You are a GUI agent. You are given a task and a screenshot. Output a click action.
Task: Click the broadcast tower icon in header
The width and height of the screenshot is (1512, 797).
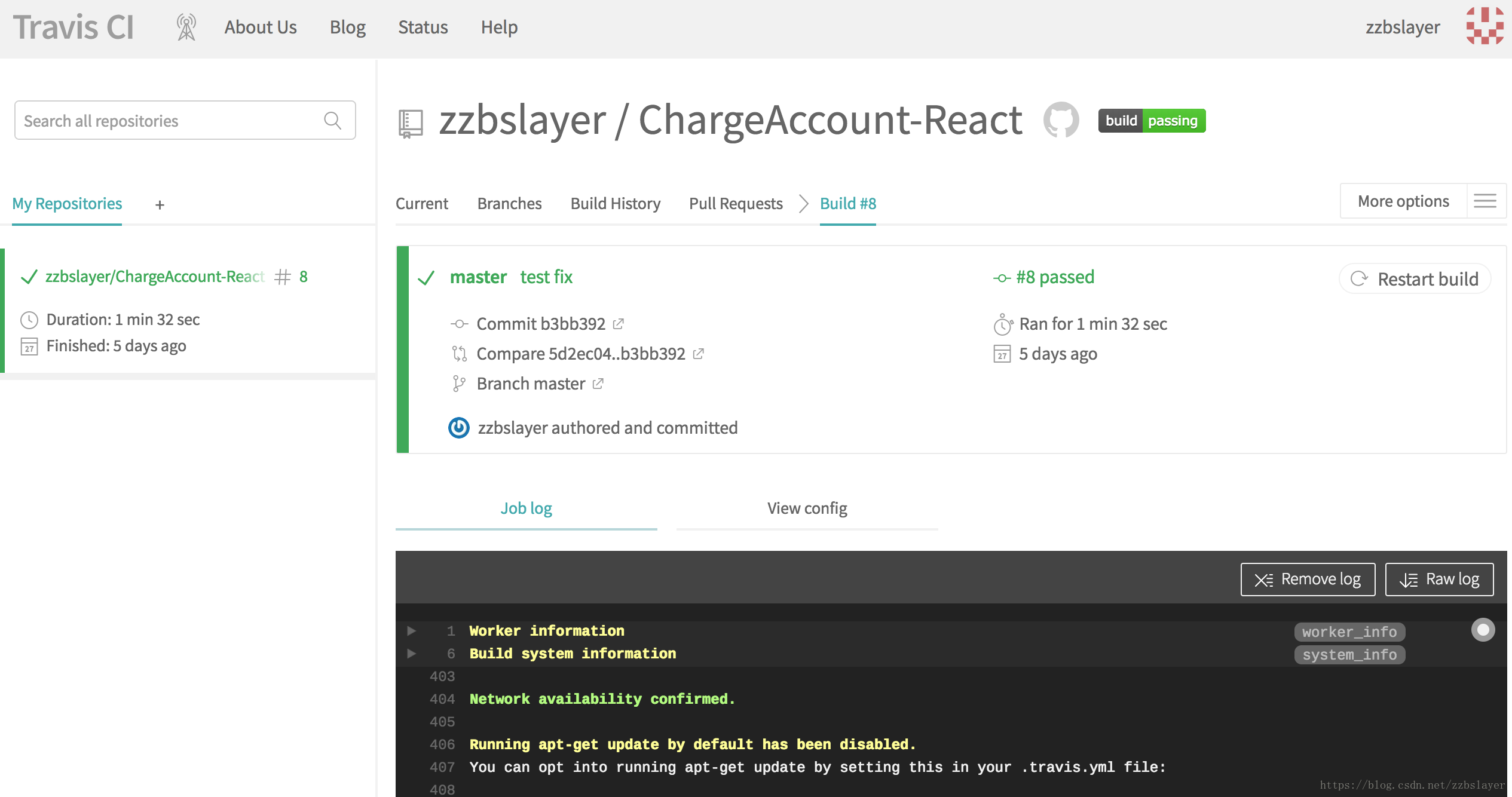186,27
